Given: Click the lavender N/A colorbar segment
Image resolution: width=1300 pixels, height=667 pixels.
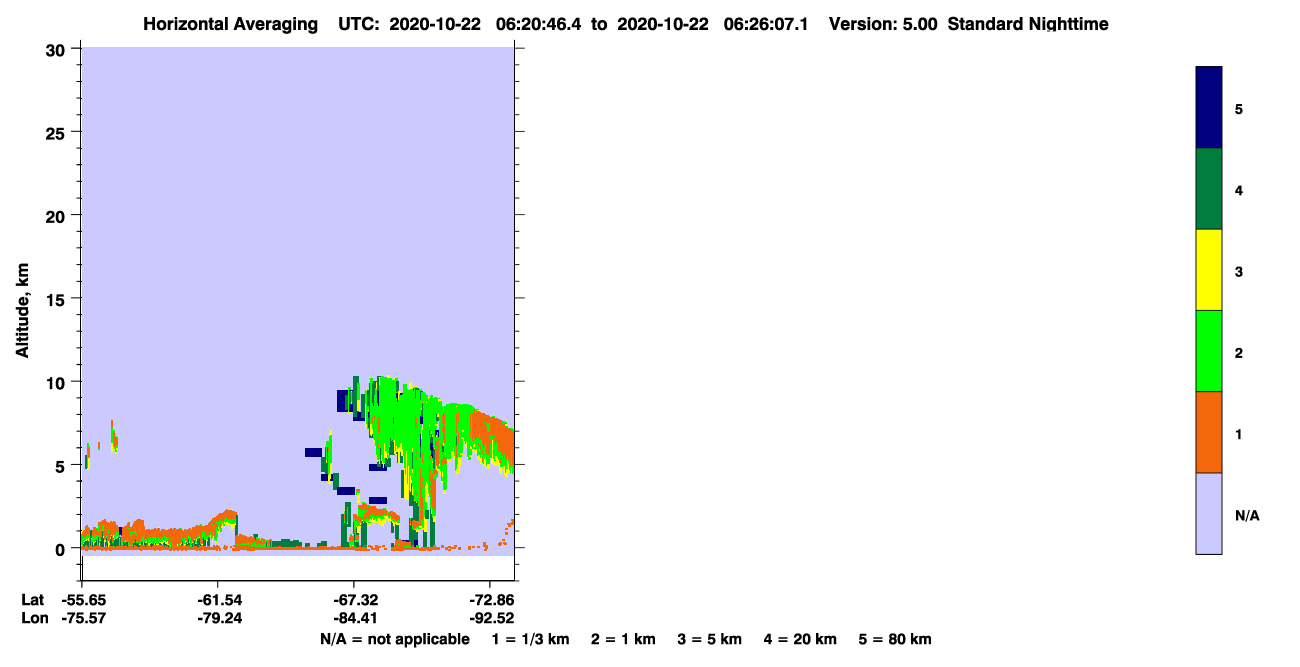Looking at the screenshot, I should pyautogui.click(x=1209, y=513).
